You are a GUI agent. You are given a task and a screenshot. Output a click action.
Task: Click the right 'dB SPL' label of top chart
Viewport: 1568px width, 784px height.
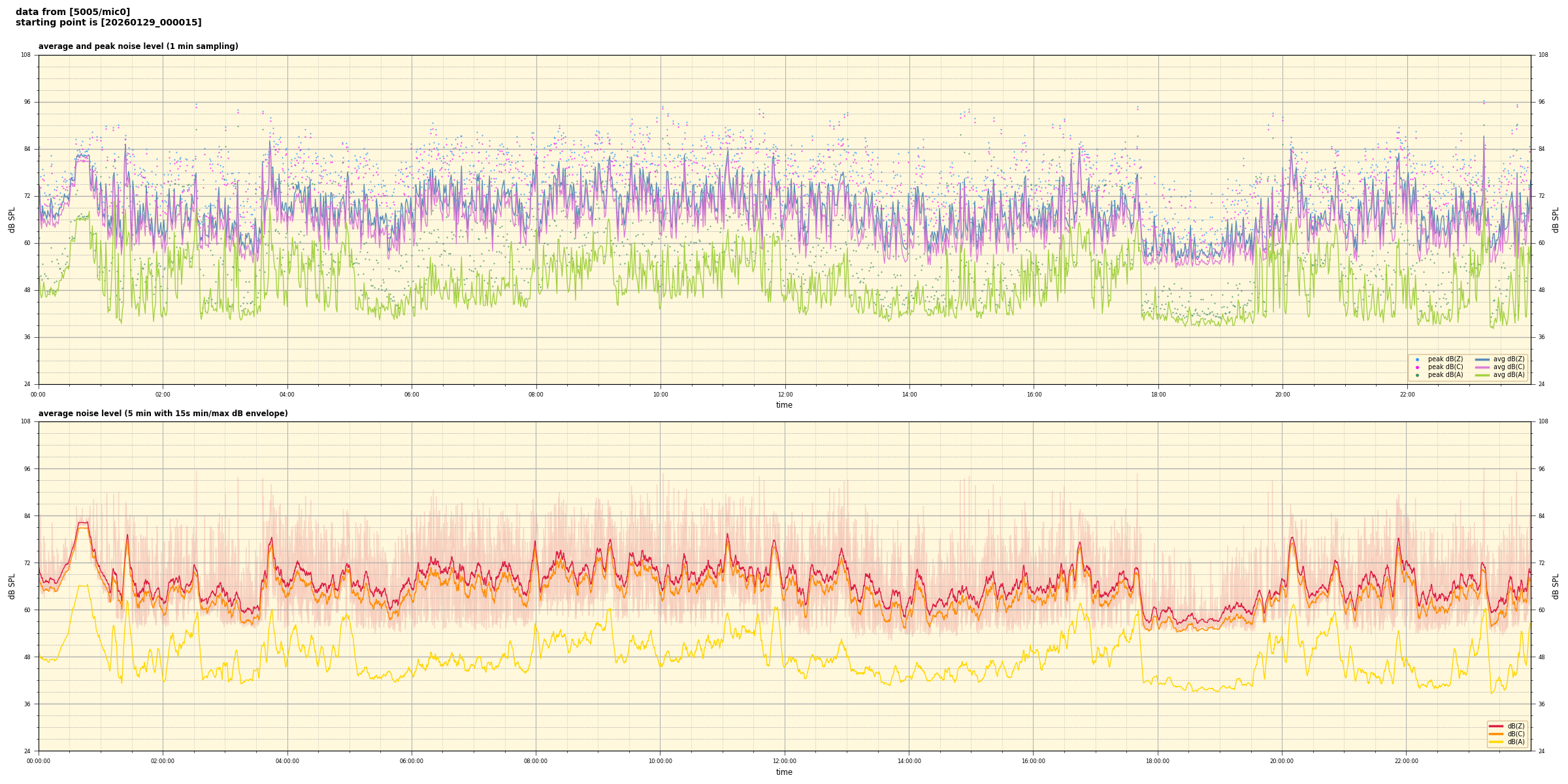(1556, 220)
